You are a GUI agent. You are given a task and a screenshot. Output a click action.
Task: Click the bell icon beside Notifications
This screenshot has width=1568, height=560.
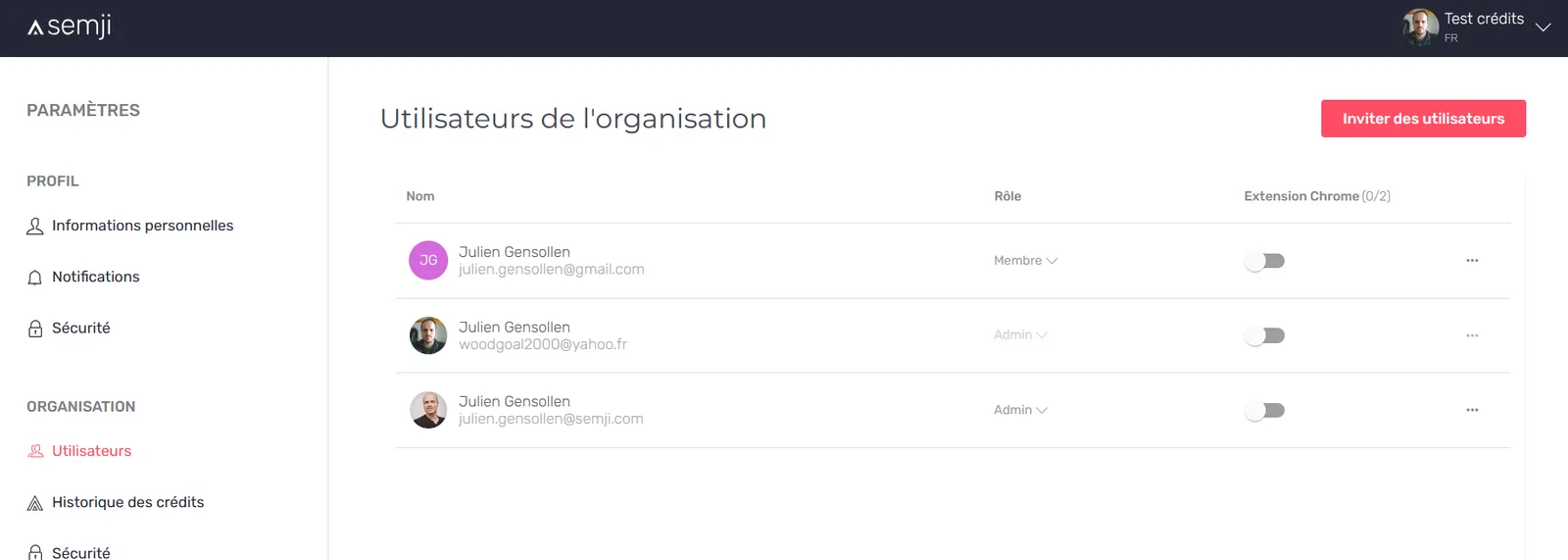[x=35, y=278]
